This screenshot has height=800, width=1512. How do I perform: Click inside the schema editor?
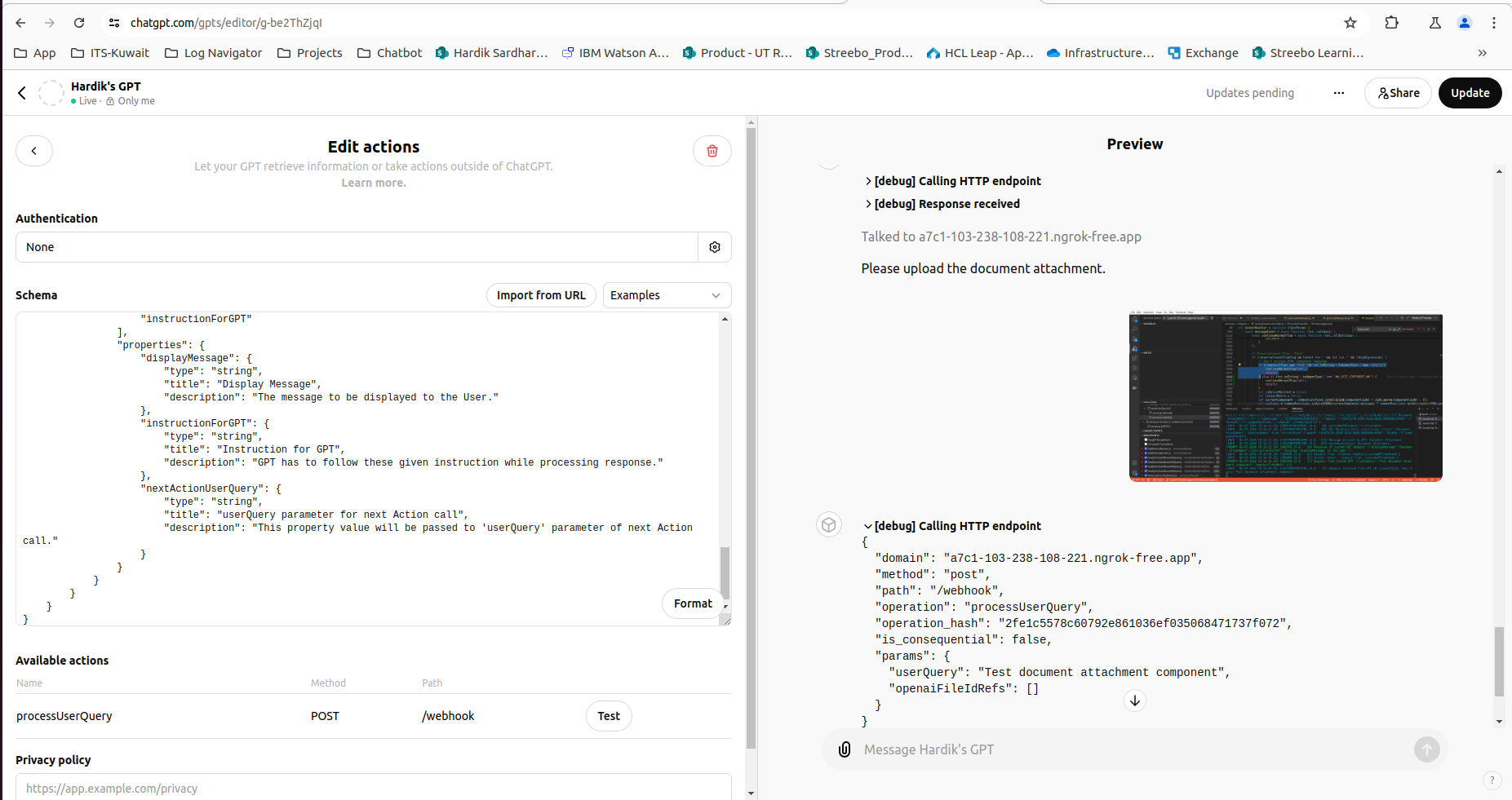(x=367, y=469)
